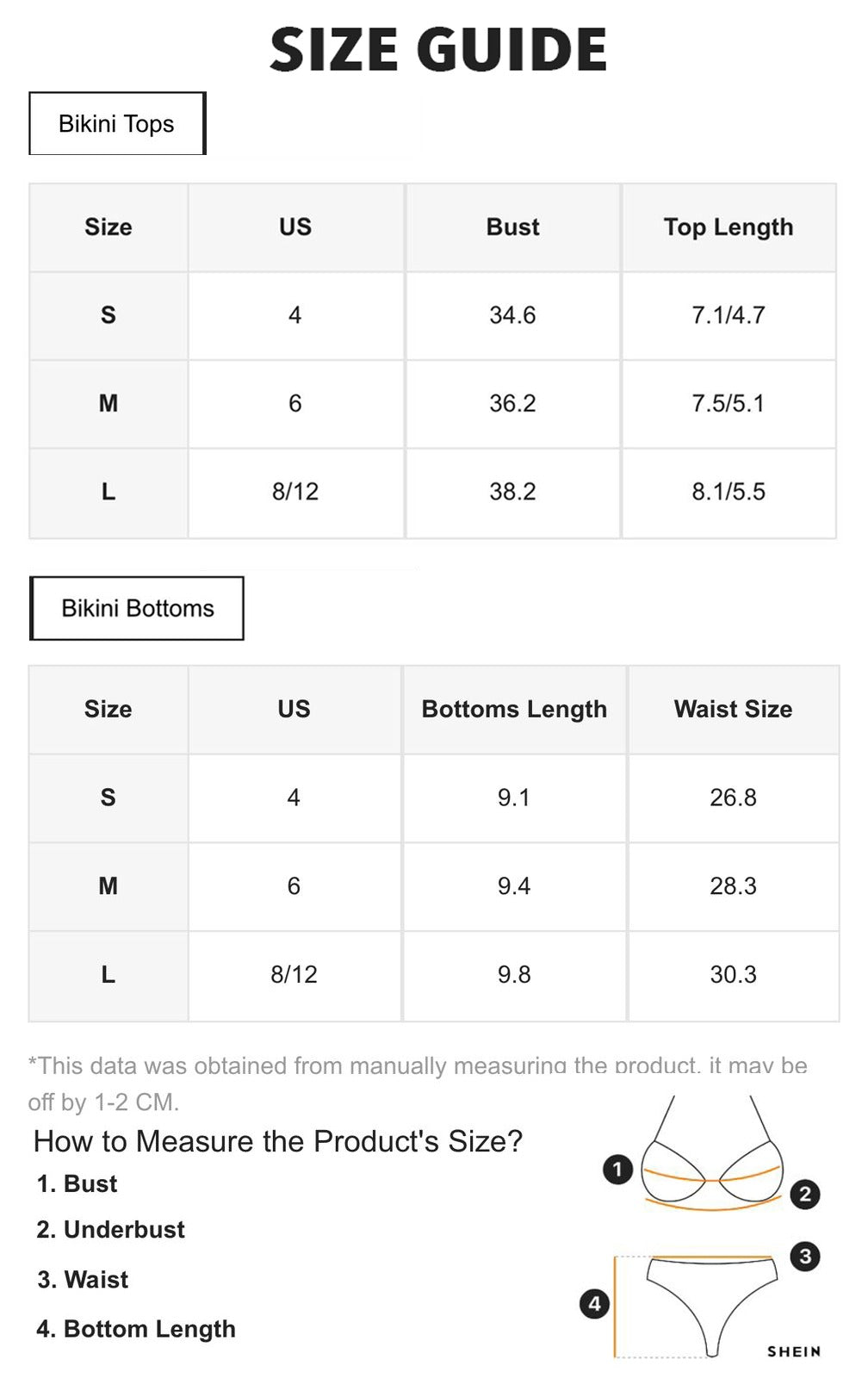Screen dimensions: 868x1378
Task: Click the 30.3 waist size cell
Action: coord(733,975)
